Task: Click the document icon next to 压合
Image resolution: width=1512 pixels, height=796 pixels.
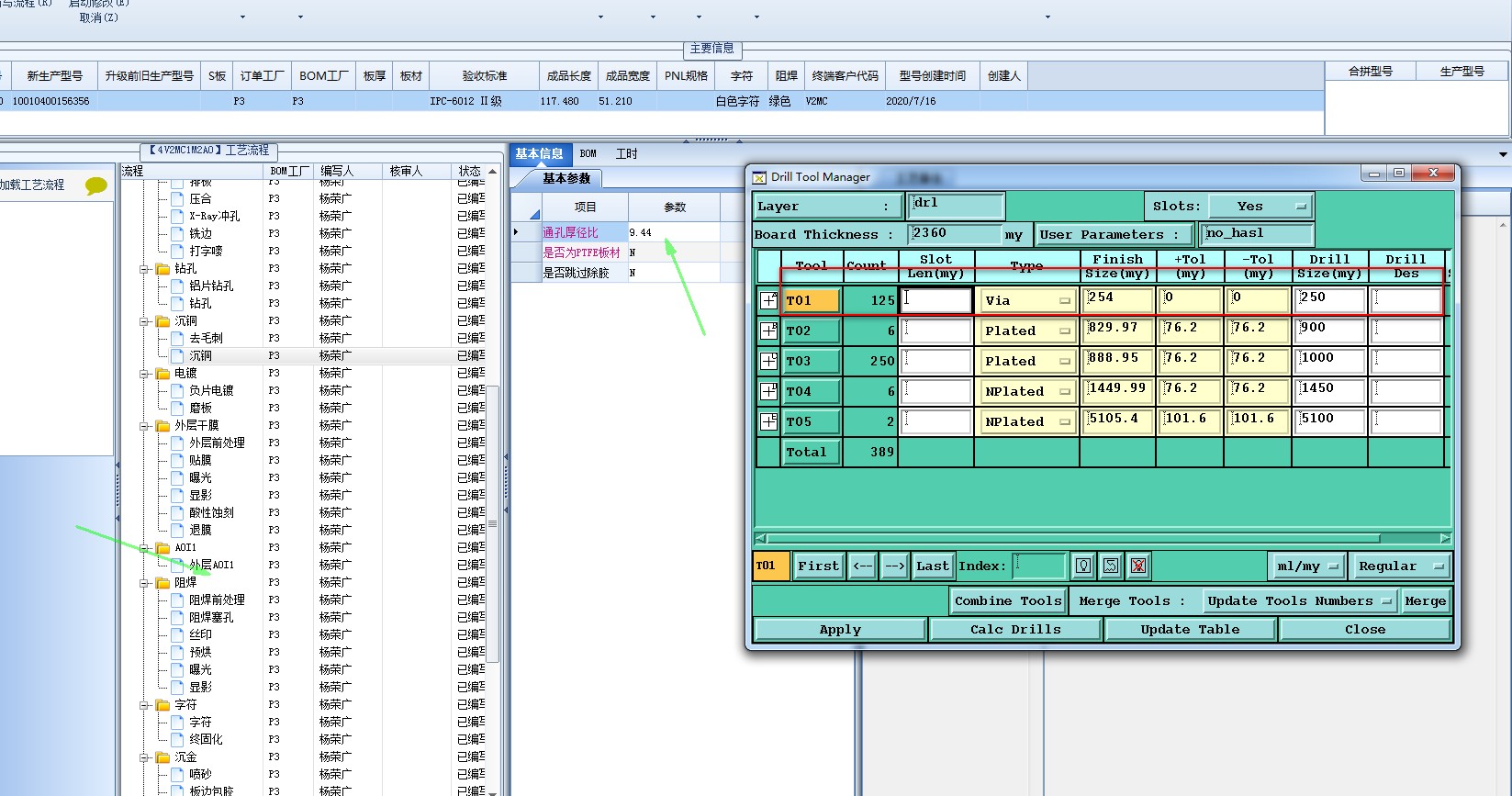Action: (x=177, y=198)
